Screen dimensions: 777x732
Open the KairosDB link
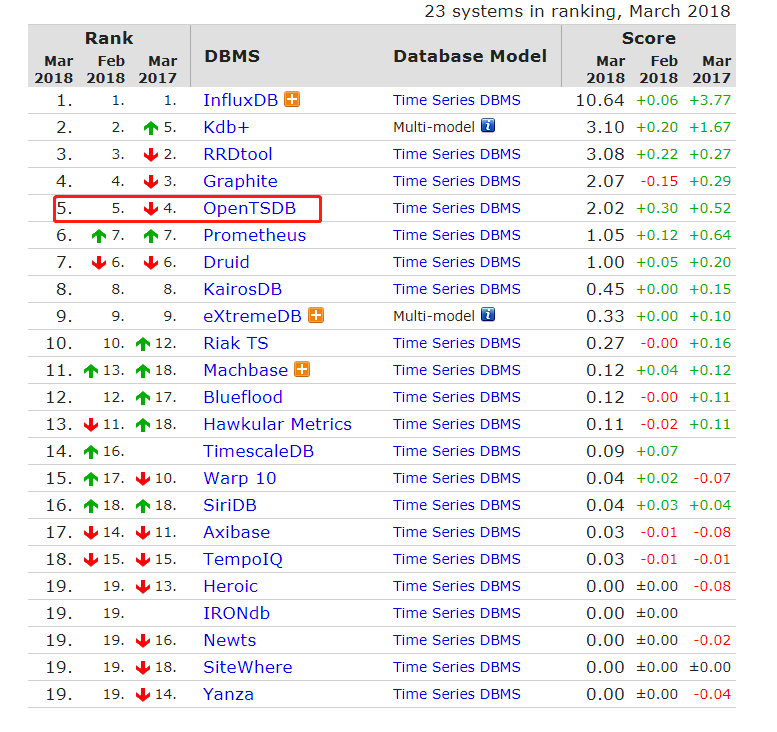[x=243, y=289]
